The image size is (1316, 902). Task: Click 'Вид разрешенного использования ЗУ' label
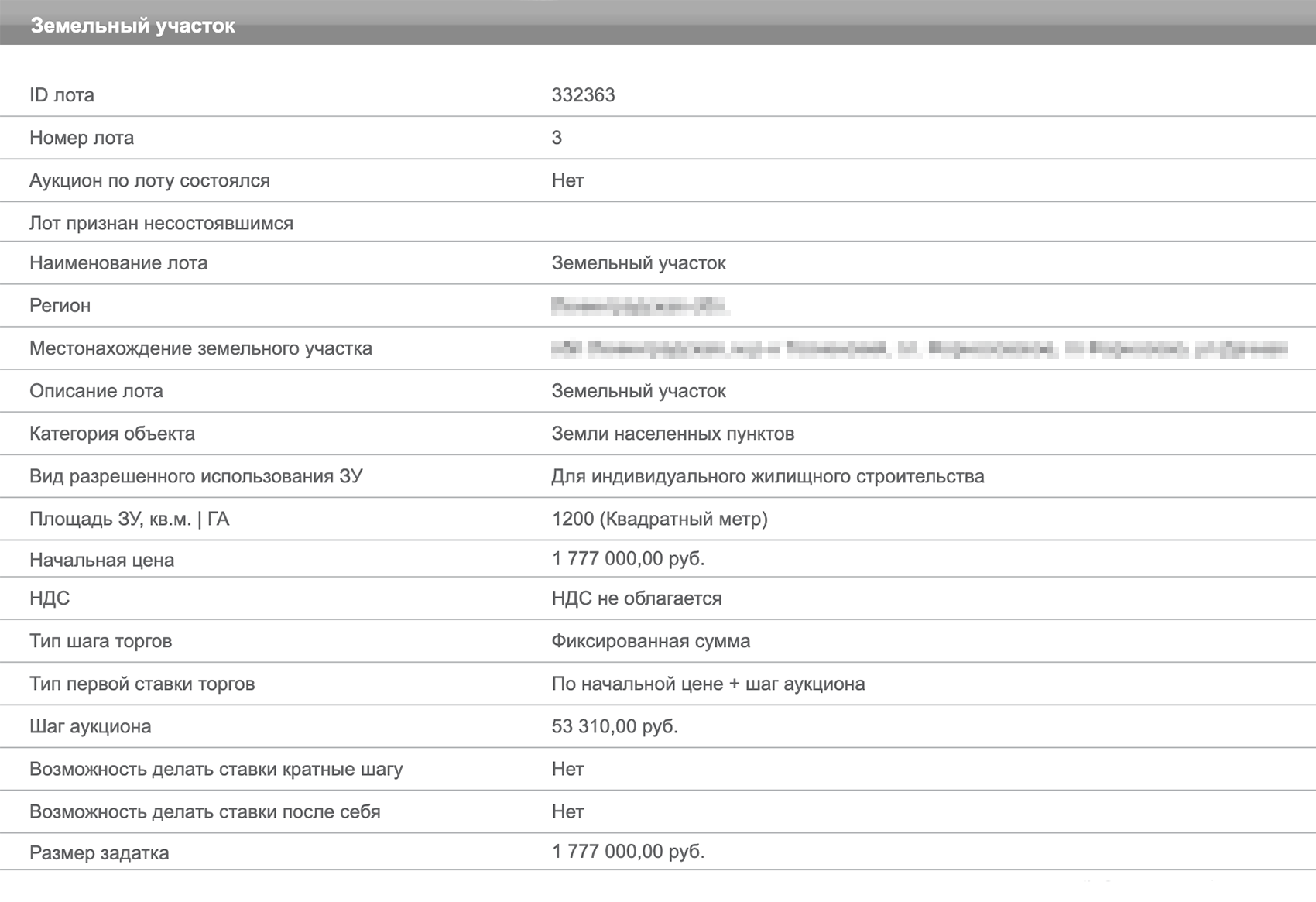point(196,476)
